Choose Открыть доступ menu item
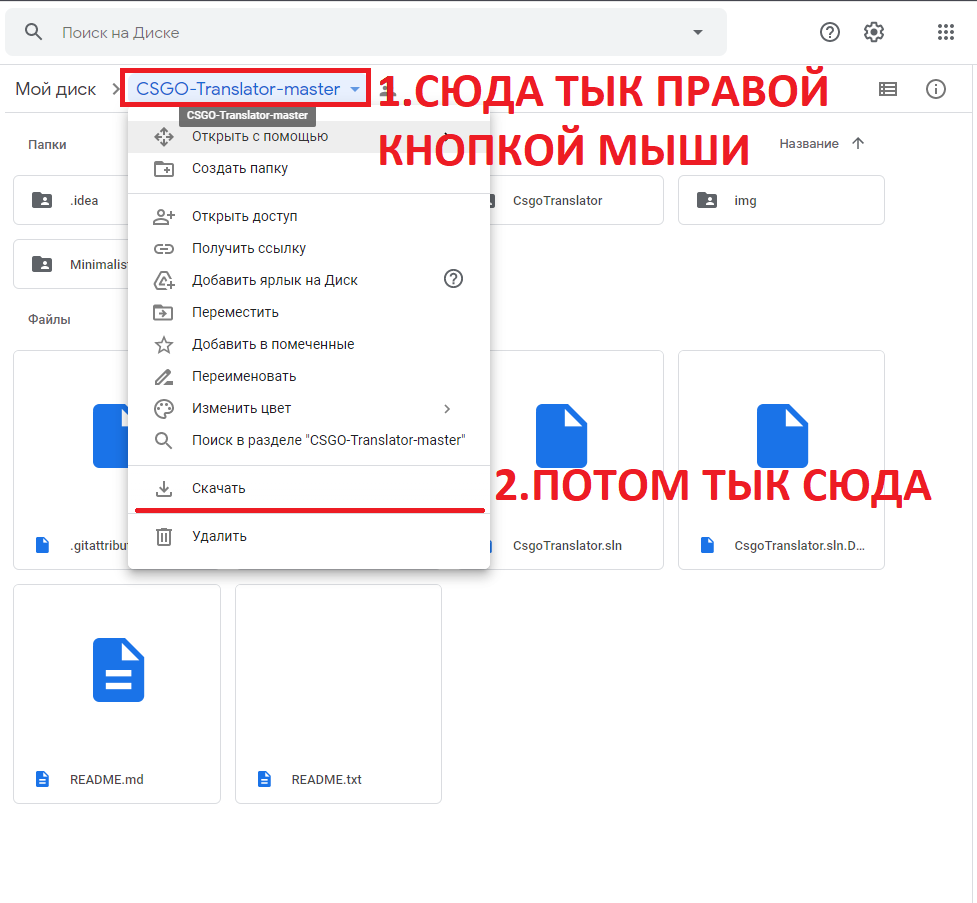This screenshot has width=977, height=903. [x=308, y=216]
